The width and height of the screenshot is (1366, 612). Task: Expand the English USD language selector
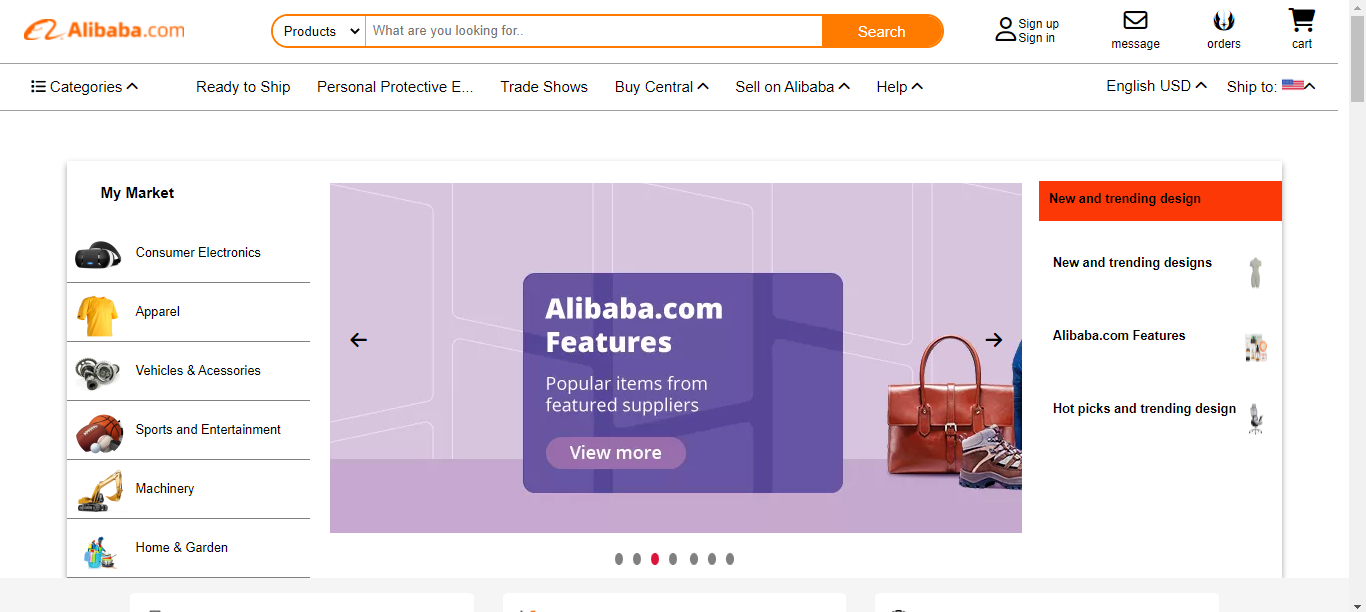pos(1156,86)
